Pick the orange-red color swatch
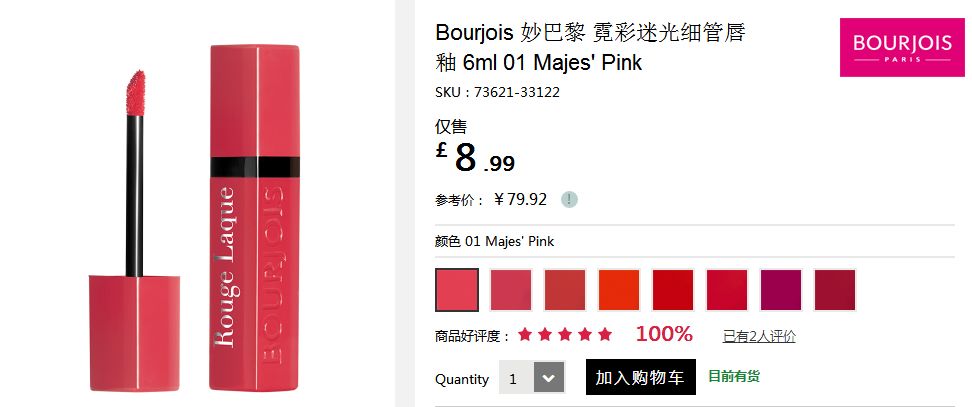972x407 pixels. (x=619, y=290)
